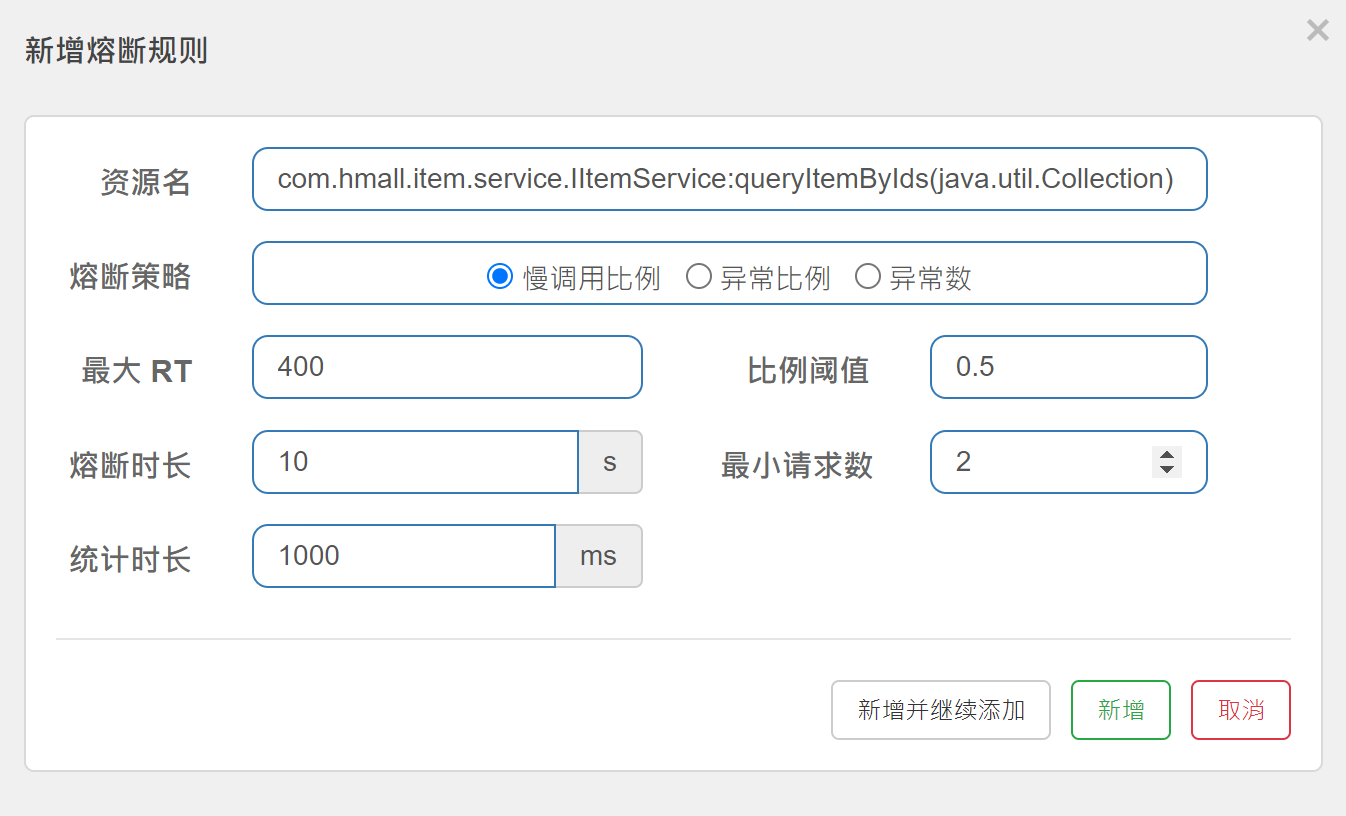Click the 熔断时长 label
1346x816 pixels.
(130, 465)
